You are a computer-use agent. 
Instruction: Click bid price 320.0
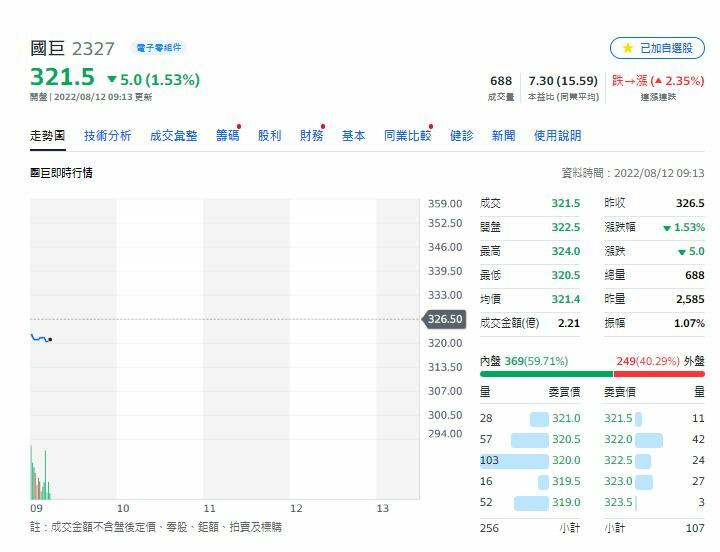(x=566, y=460)
